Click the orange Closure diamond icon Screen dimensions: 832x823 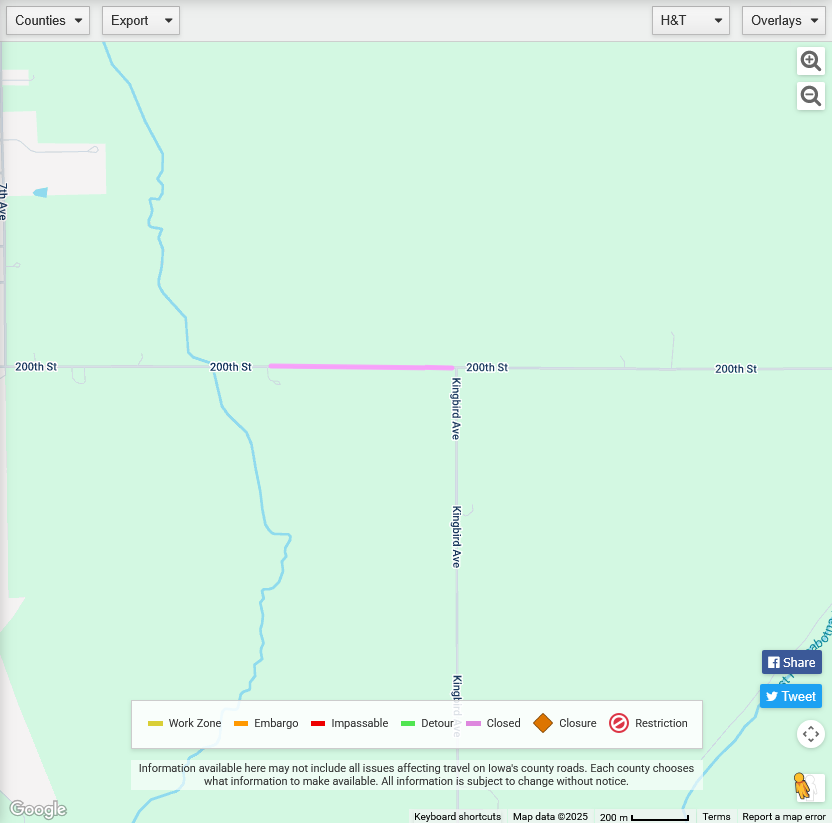[543, 723]
